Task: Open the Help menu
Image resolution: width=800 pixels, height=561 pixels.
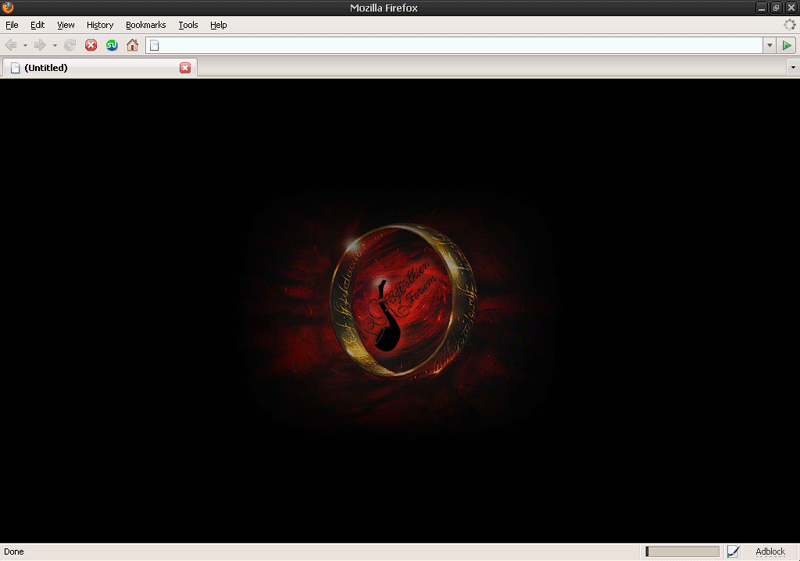Action: (x=218, y=25)
